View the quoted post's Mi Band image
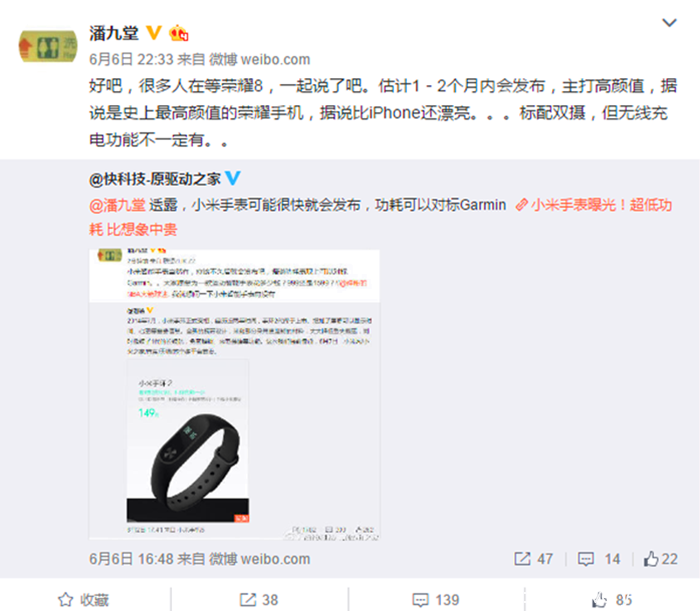The width and height of the screenshot is (700, 611). (x=234, y=395)
